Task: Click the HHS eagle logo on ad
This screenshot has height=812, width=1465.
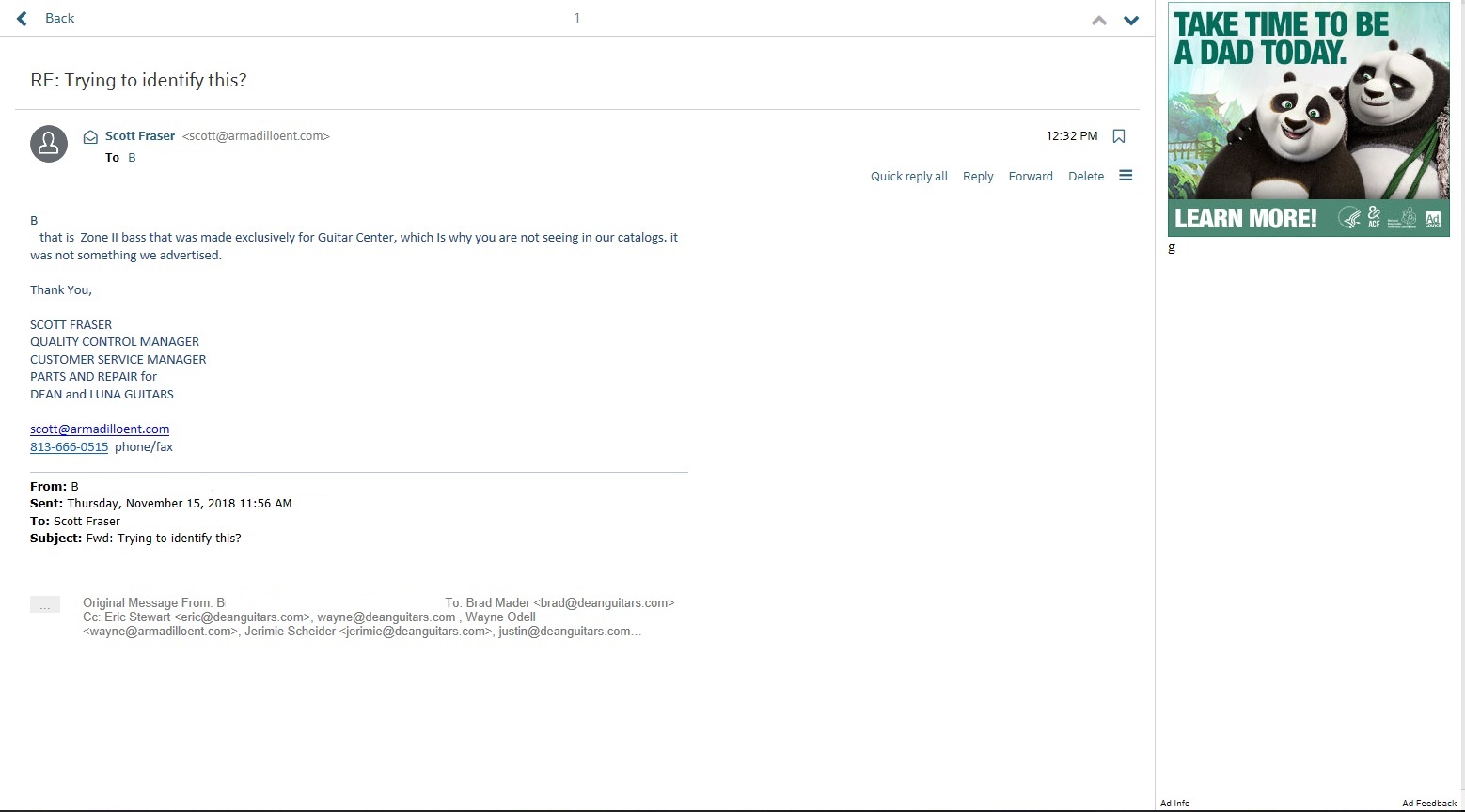Action: pos(1349,219)
